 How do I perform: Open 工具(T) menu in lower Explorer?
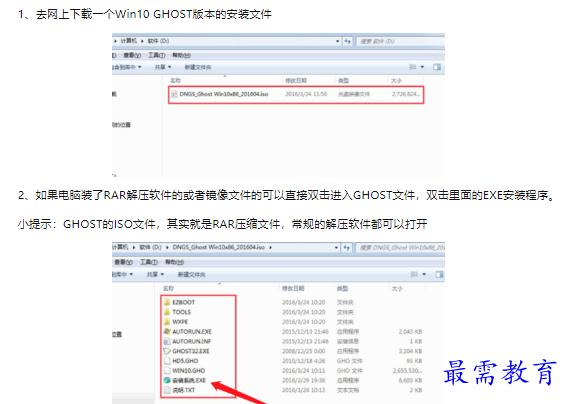[149, 262]
